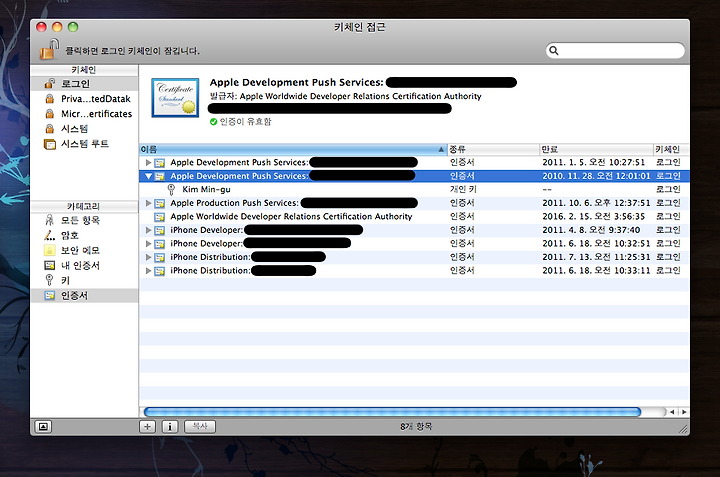Click the horizontal scrollbar thumb

coord(392,412)
